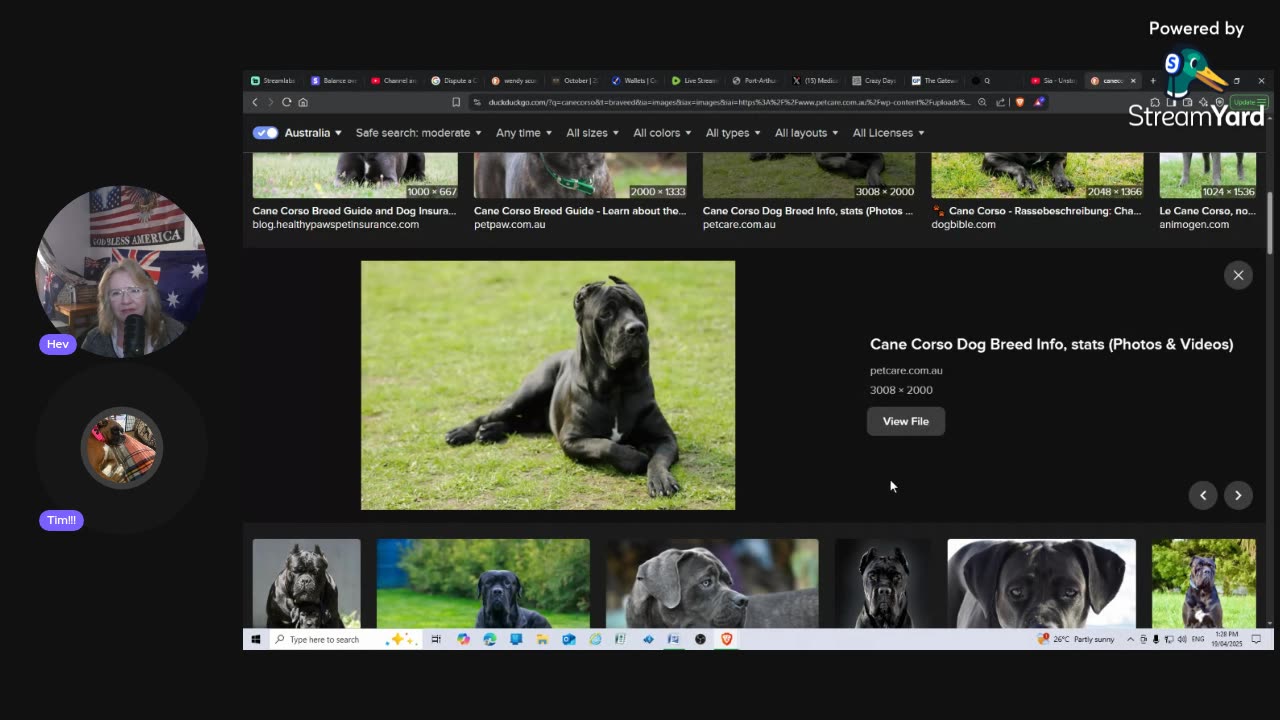
Task: Switch to the Port-Arthur browser tab
Action: tap(755, 81)
